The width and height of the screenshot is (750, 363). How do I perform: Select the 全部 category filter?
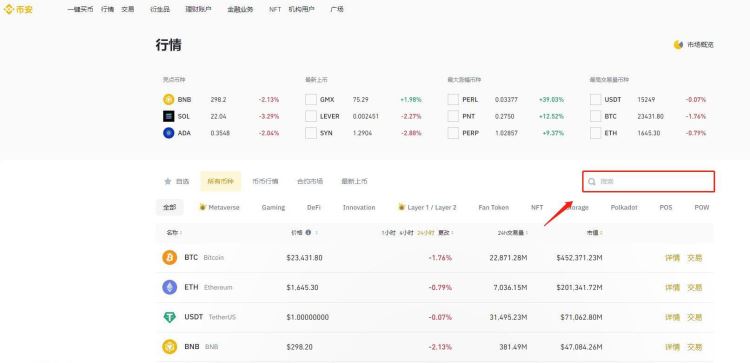tap(169, 208)
